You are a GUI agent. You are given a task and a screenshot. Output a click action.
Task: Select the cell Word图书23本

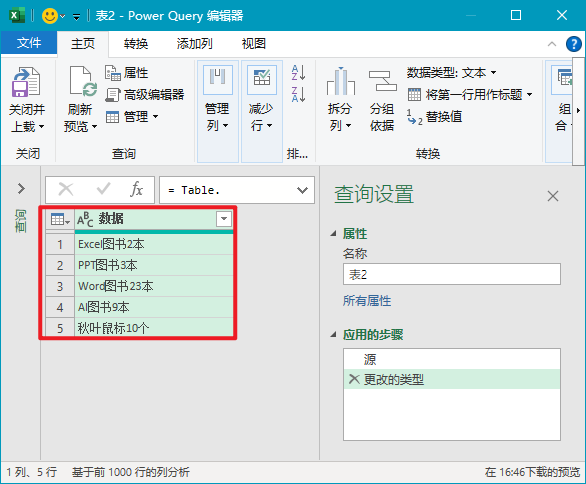(154, 286)
